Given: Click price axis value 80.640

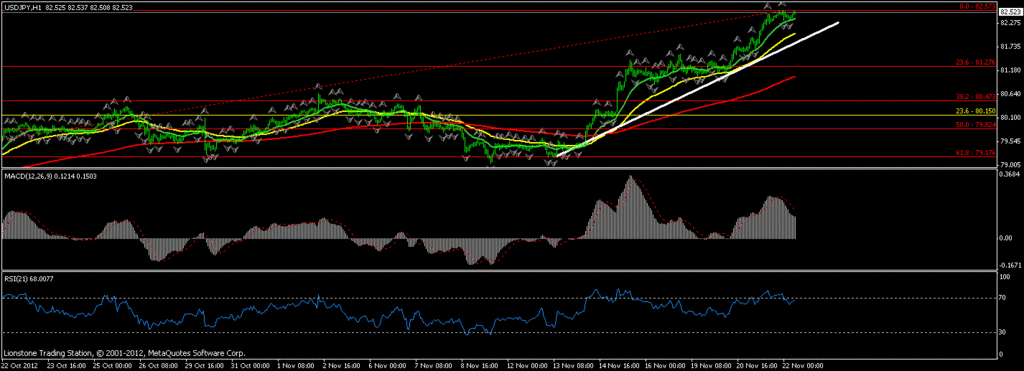Looking at the screenshot, I should click(1010, 93).
